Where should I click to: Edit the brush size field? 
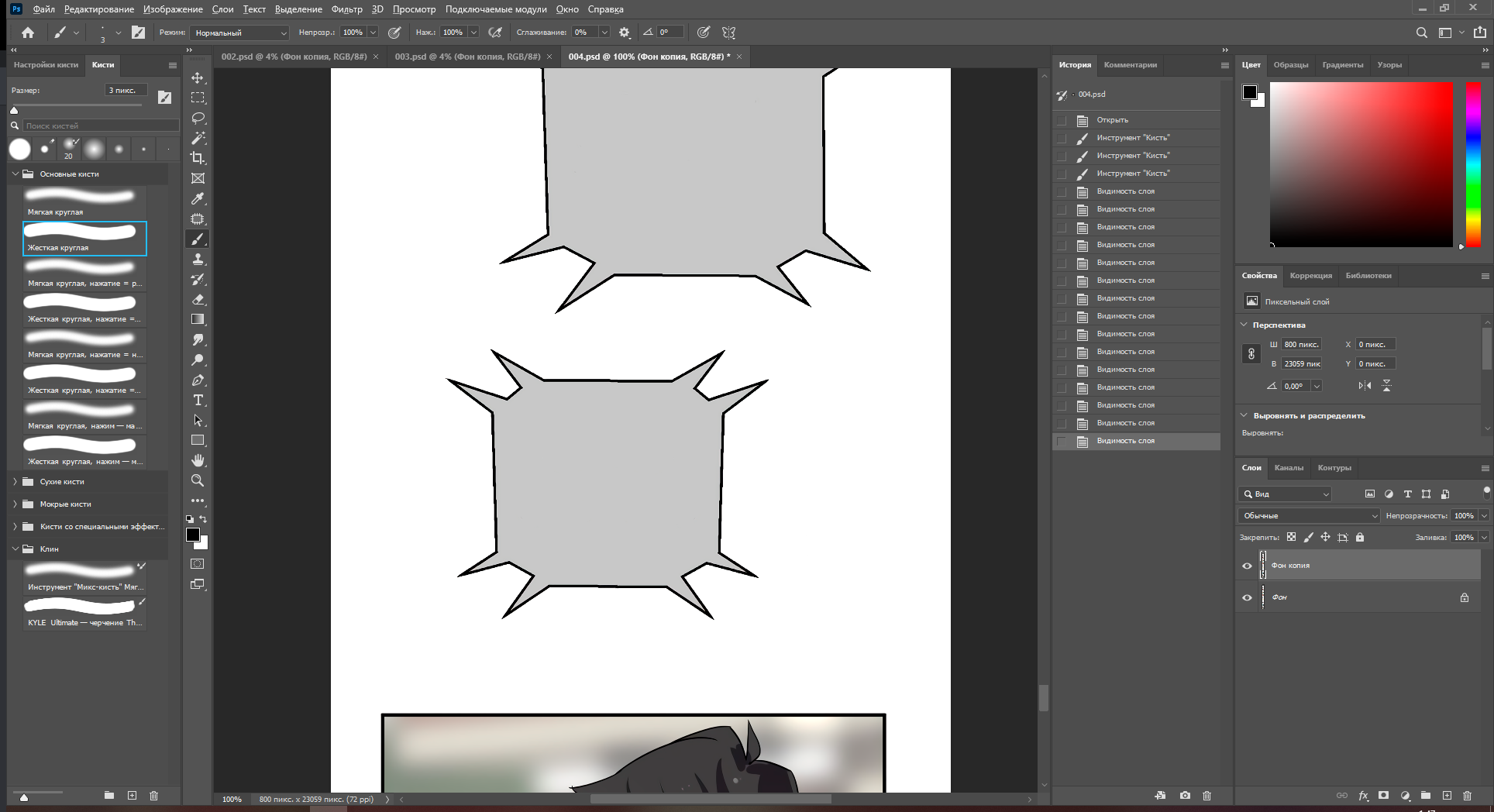tap(126, 91)
